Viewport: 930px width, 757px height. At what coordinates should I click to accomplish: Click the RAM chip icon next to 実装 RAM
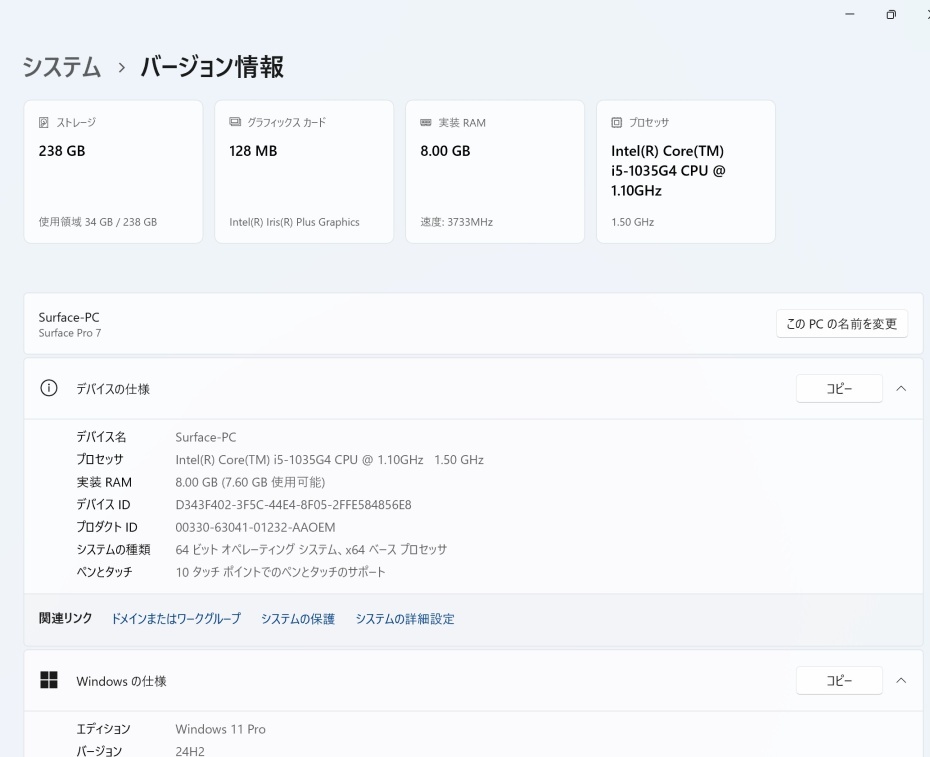click(x=426, y=122)
